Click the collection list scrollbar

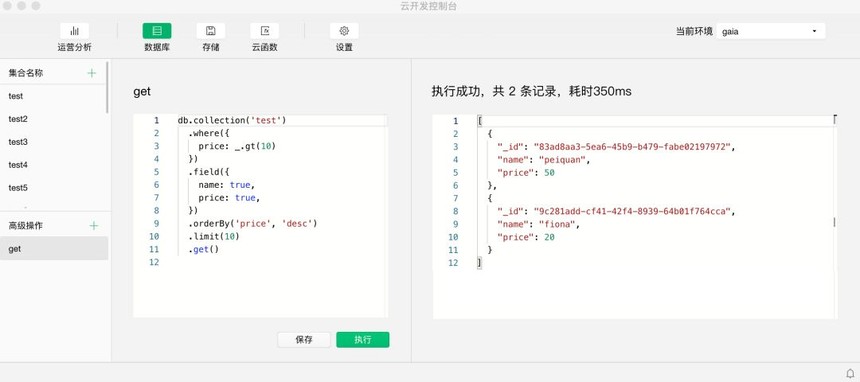click(108, 88)
